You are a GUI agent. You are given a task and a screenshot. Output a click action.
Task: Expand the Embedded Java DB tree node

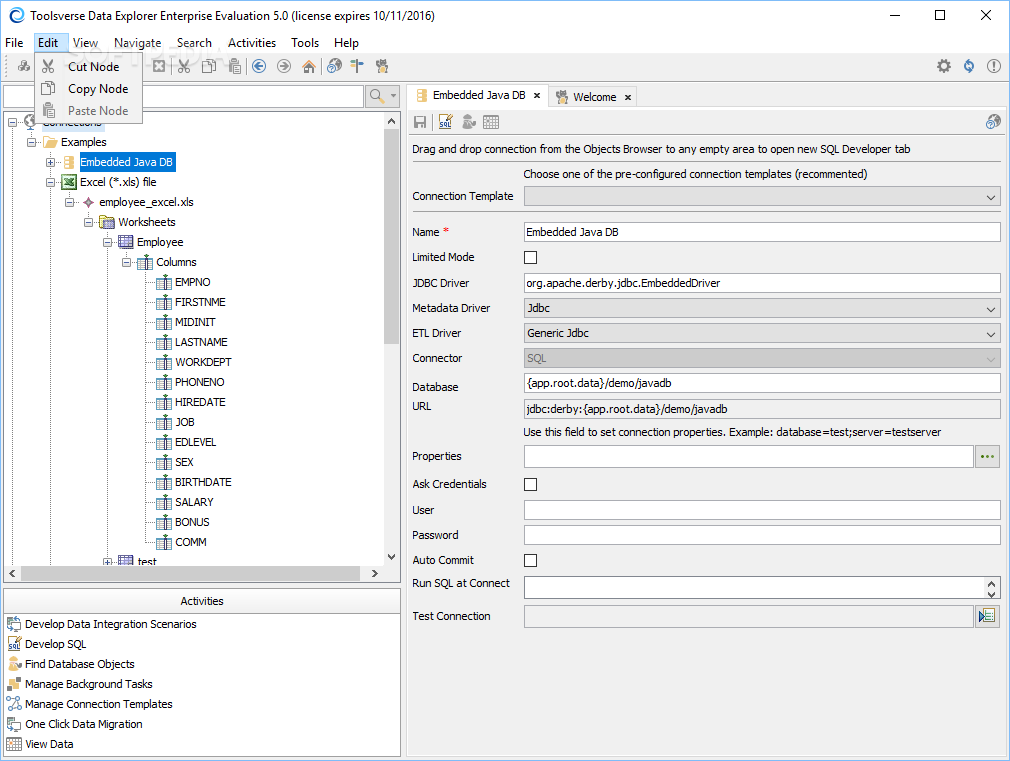coord(50,162)
